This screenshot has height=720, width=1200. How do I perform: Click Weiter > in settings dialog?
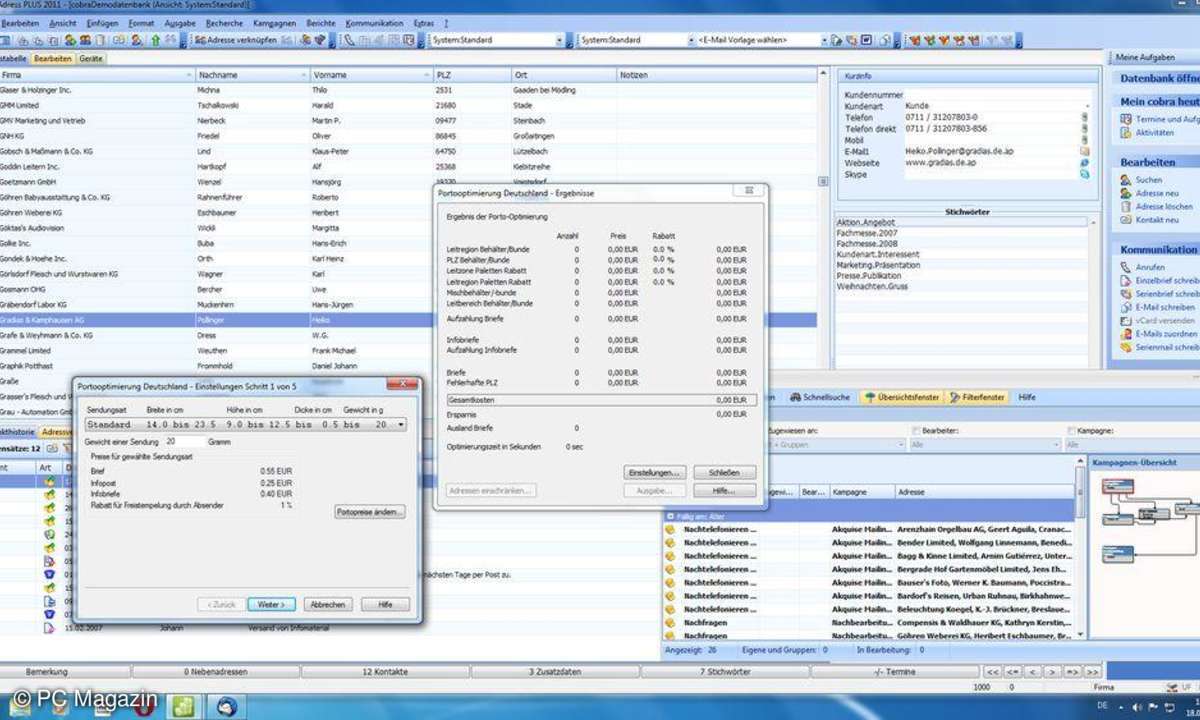click(272, 604)
